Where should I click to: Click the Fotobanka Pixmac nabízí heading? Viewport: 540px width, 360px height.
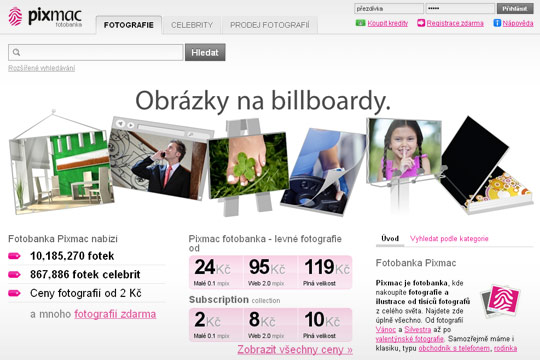click(x=63, y=239)
